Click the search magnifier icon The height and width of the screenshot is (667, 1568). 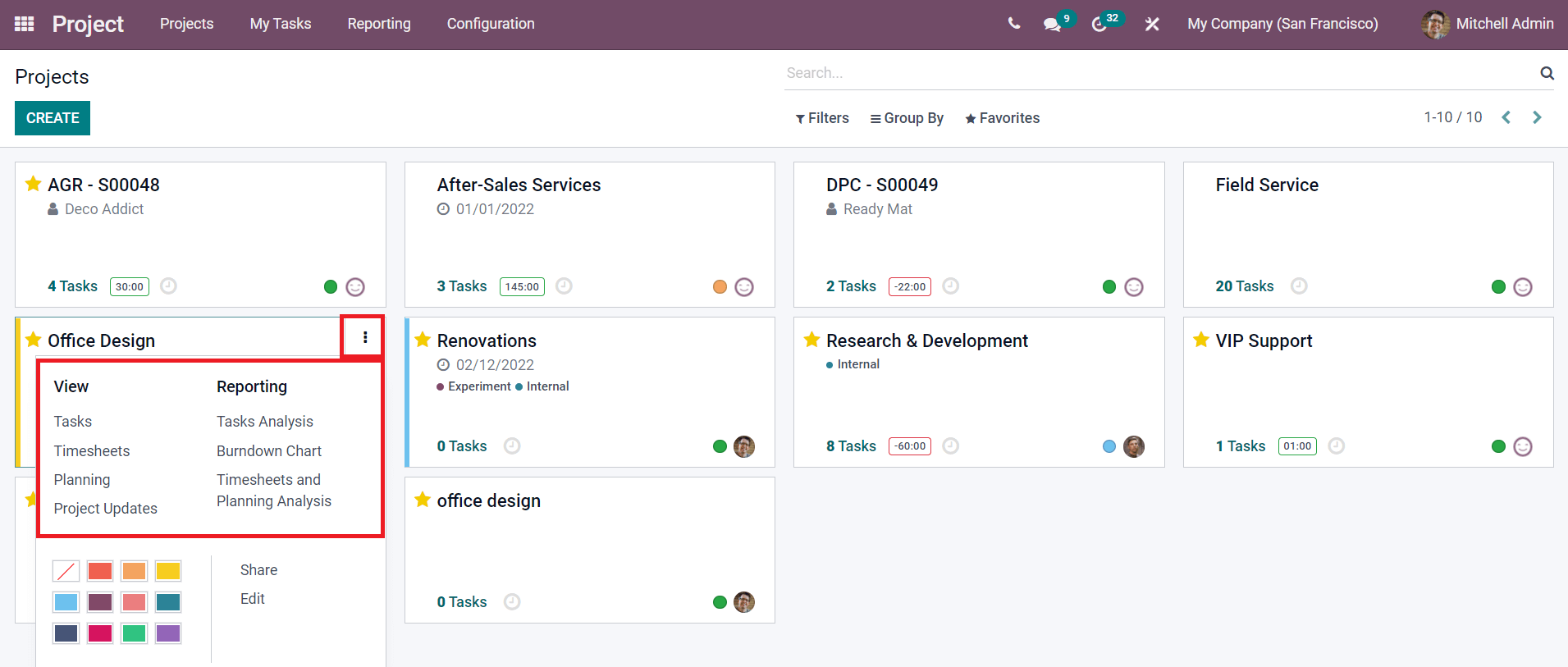pyautogui.click(x=1547, y=73)
